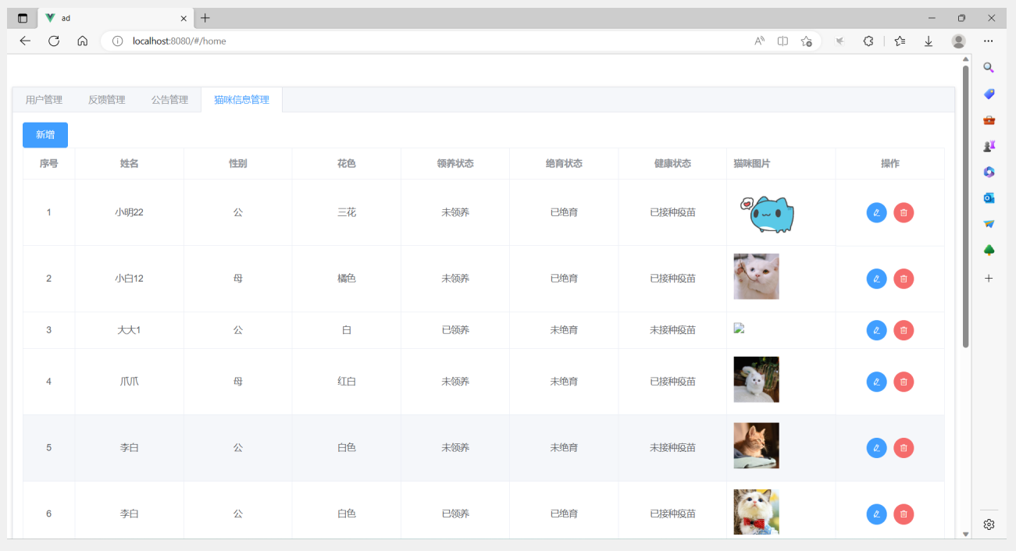
Task: Open sidebar Outlook icon
Action: coord(989,198)
